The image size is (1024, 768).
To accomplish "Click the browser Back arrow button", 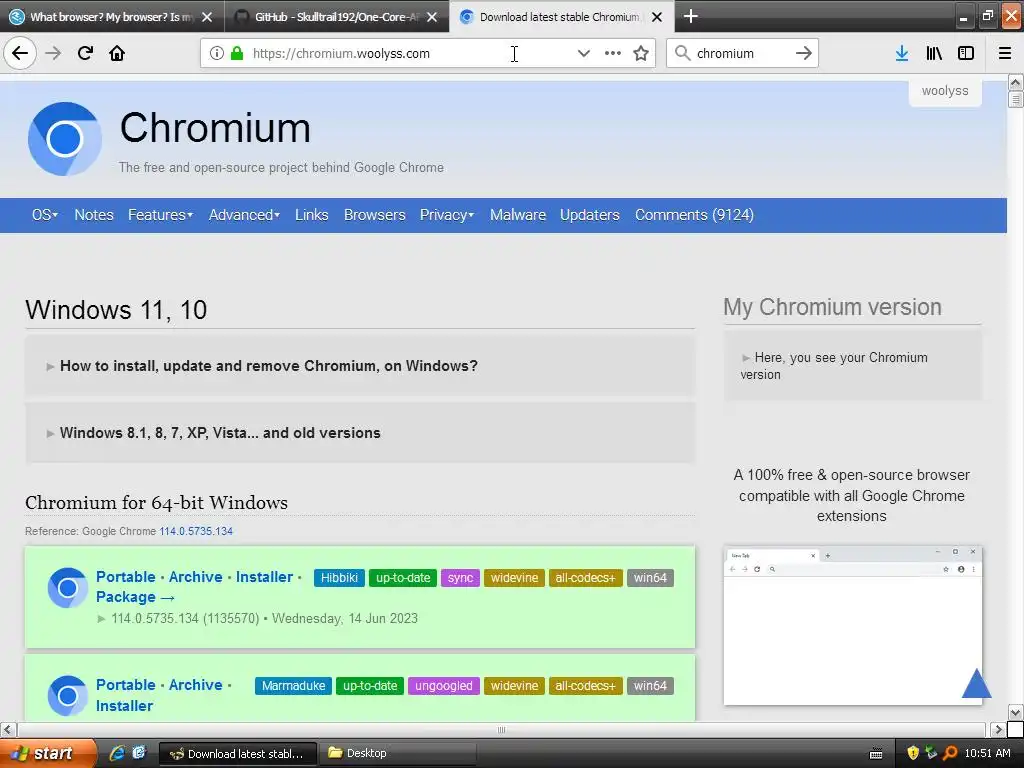I will point(20,53).
